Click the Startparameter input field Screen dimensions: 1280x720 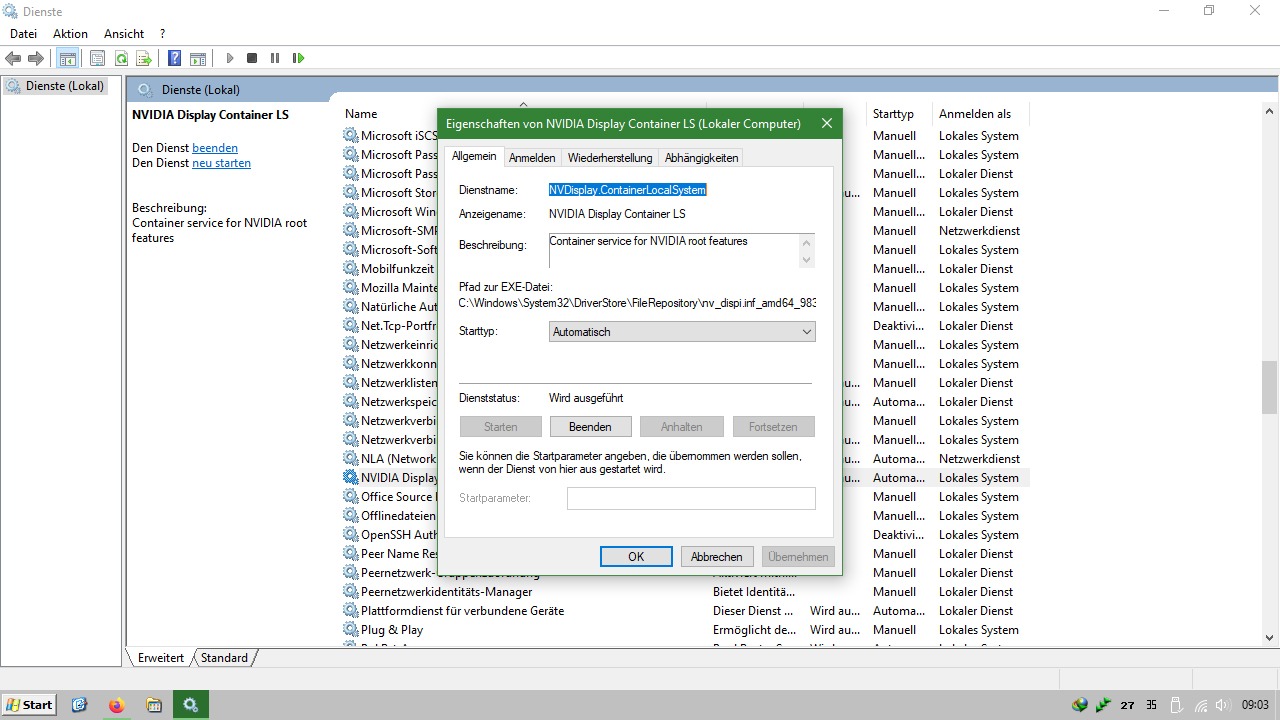pos(691,498)
